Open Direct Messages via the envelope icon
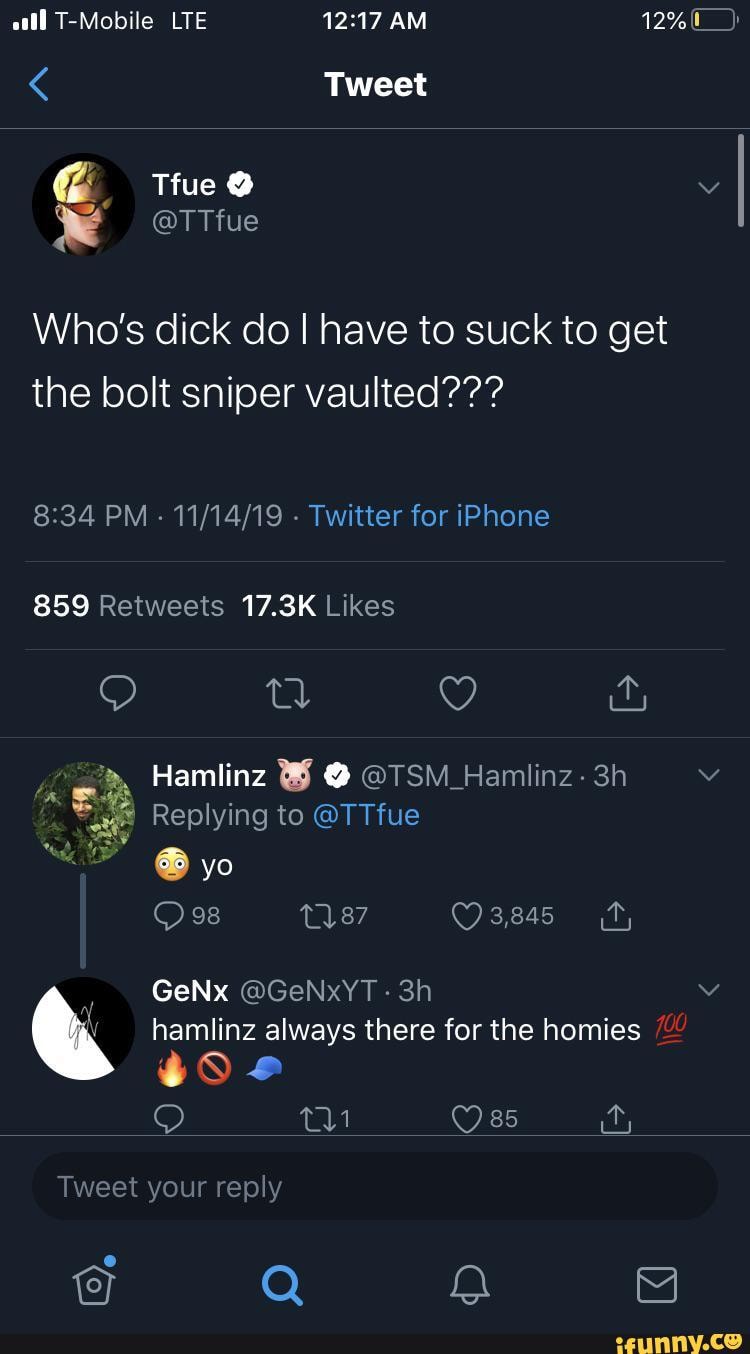 point(656,1286)
